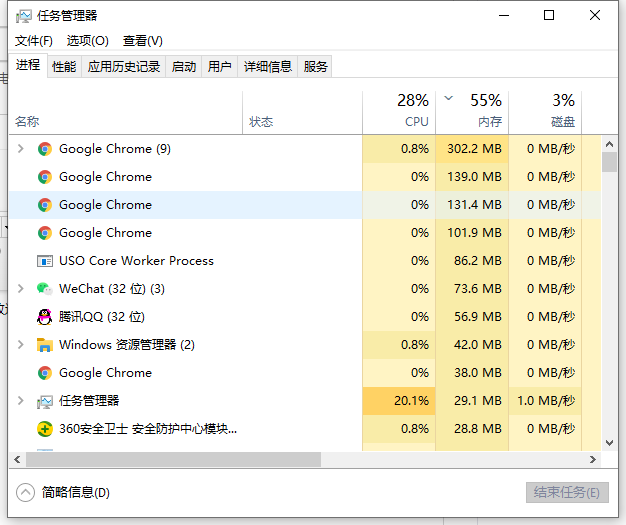Click the Tencent QQ penguin icon

coord(44,317)
